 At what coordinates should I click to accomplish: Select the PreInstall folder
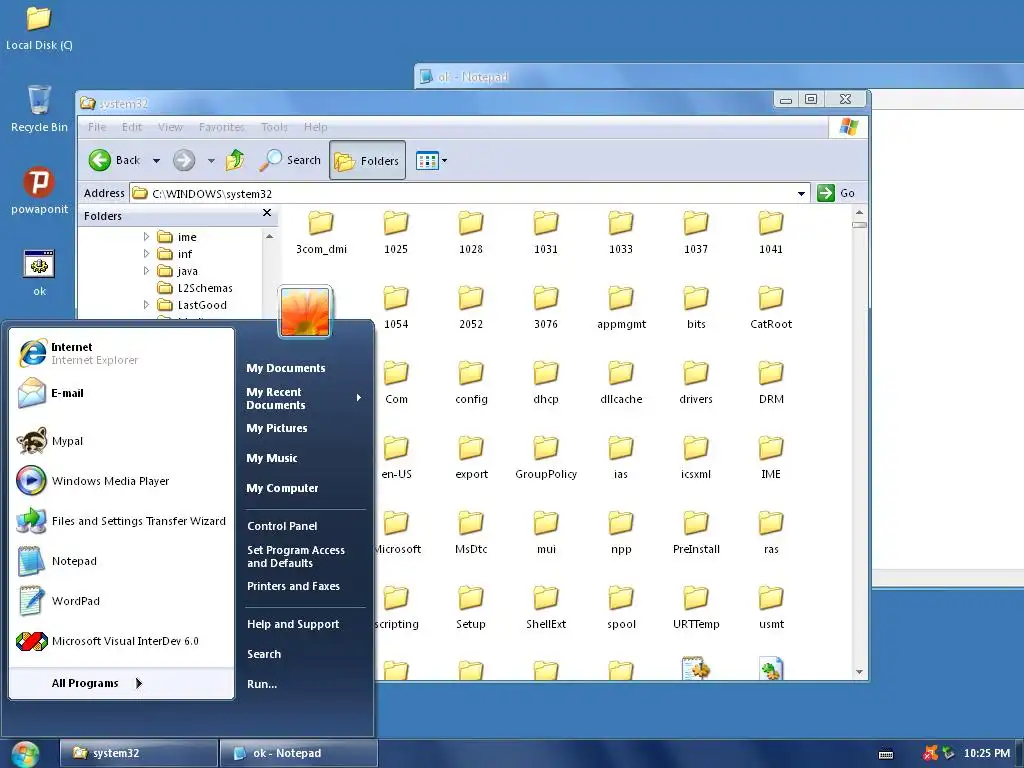coord(696,533)
